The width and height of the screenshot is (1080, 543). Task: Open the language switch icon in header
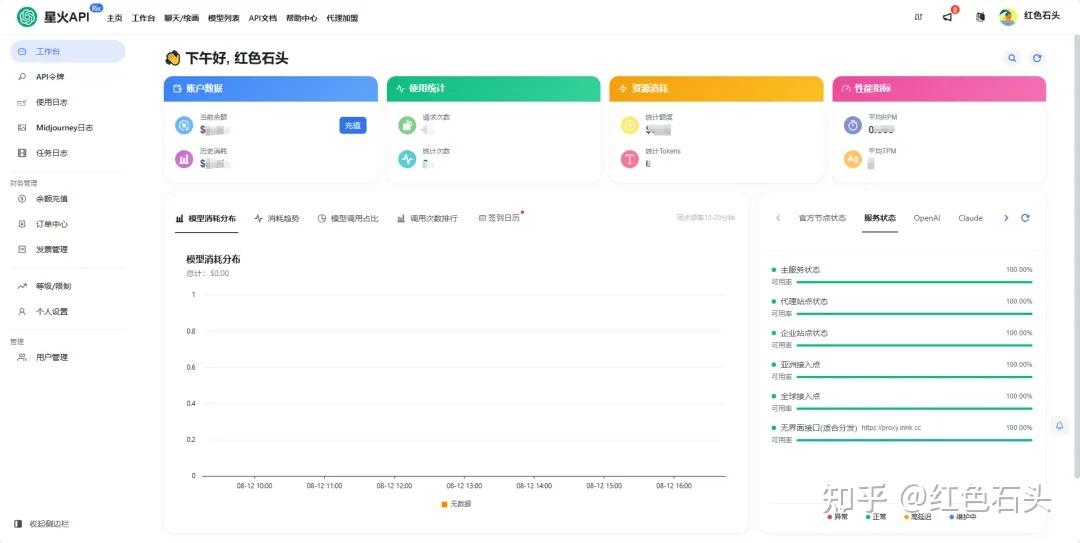[x=918, y=17]
